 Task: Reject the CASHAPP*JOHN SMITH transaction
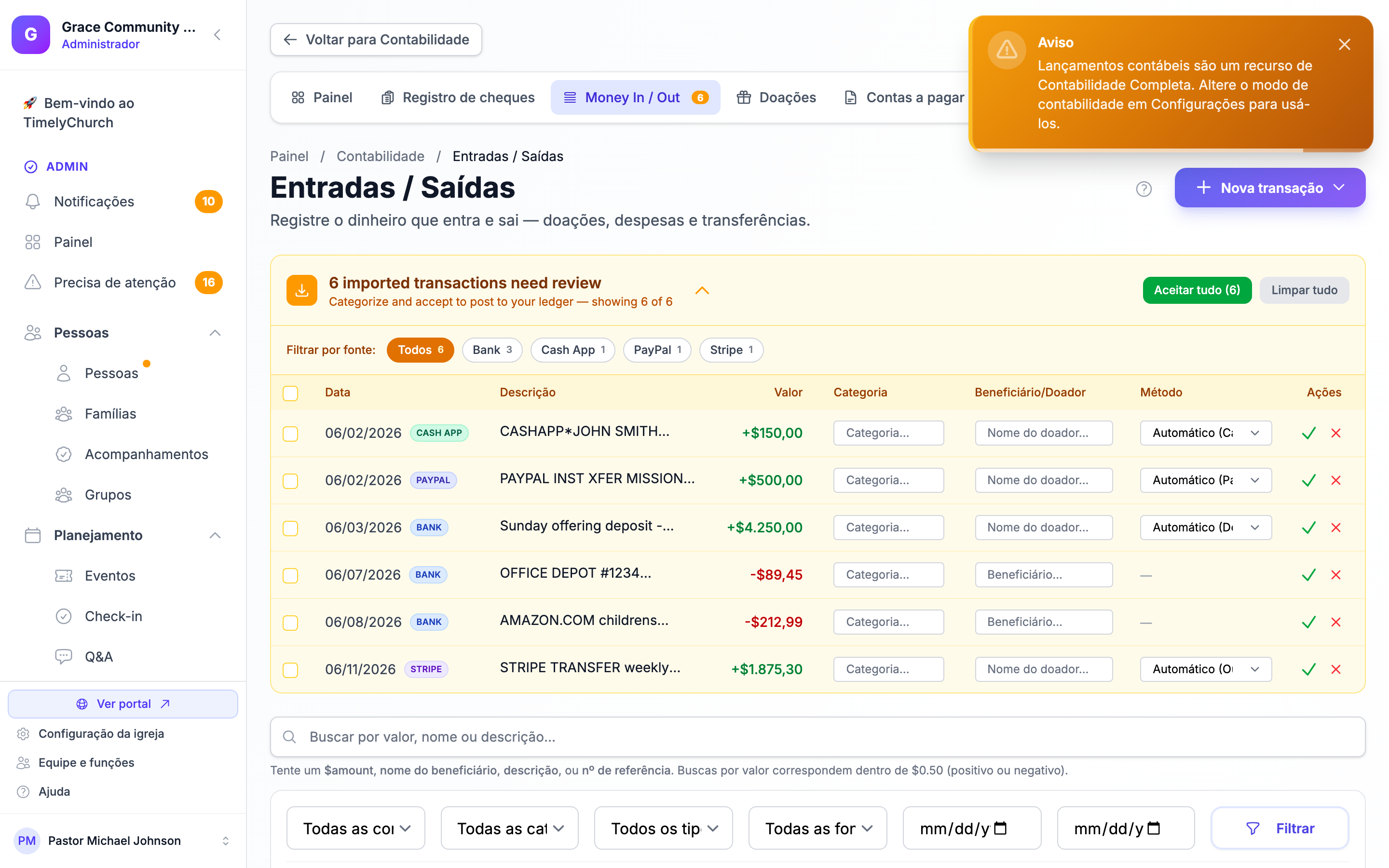click(1335, 434)
